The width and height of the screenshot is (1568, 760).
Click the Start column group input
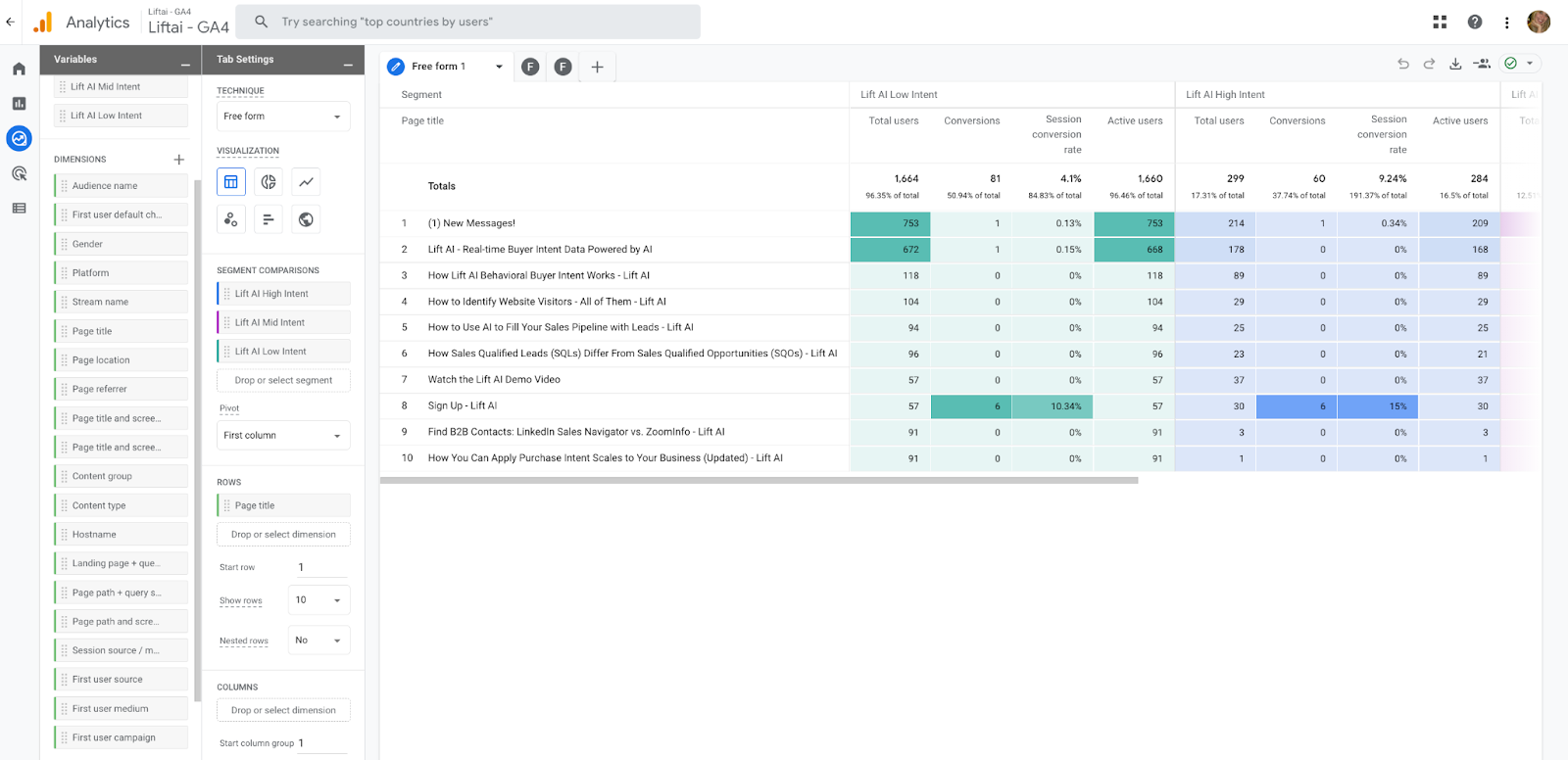point(321,743)
